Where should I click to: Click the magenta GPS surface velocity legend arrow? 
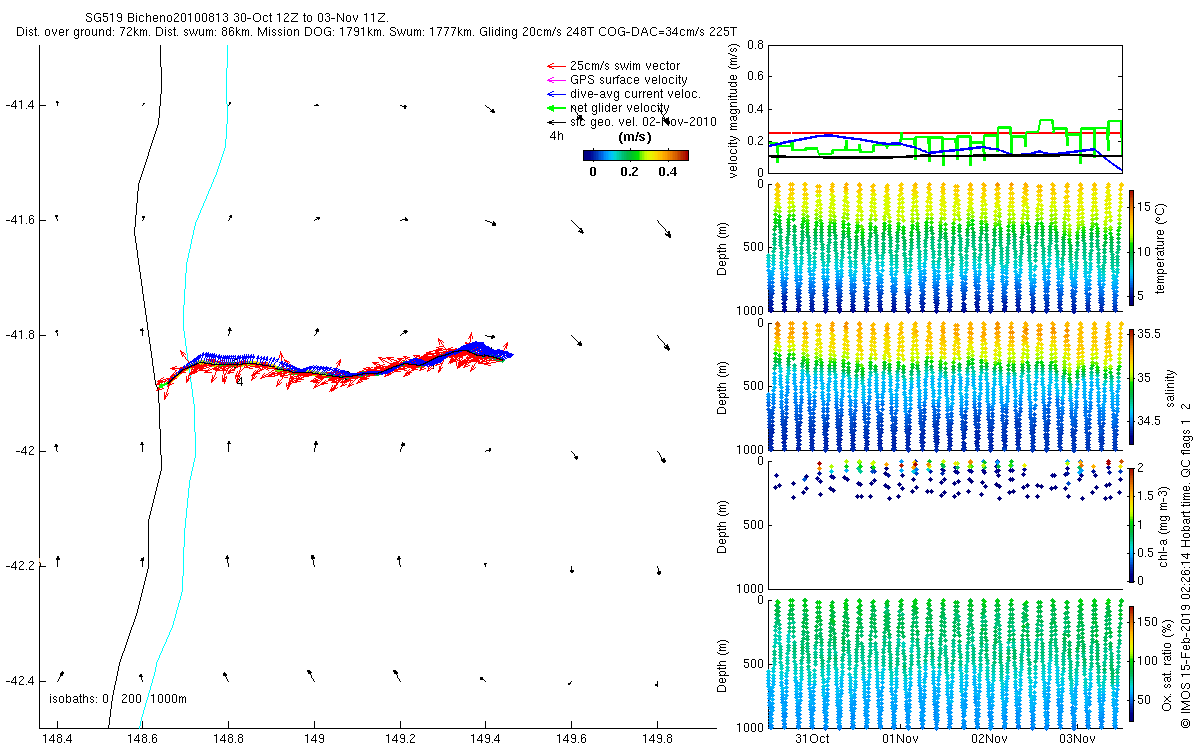click(555, 79)
